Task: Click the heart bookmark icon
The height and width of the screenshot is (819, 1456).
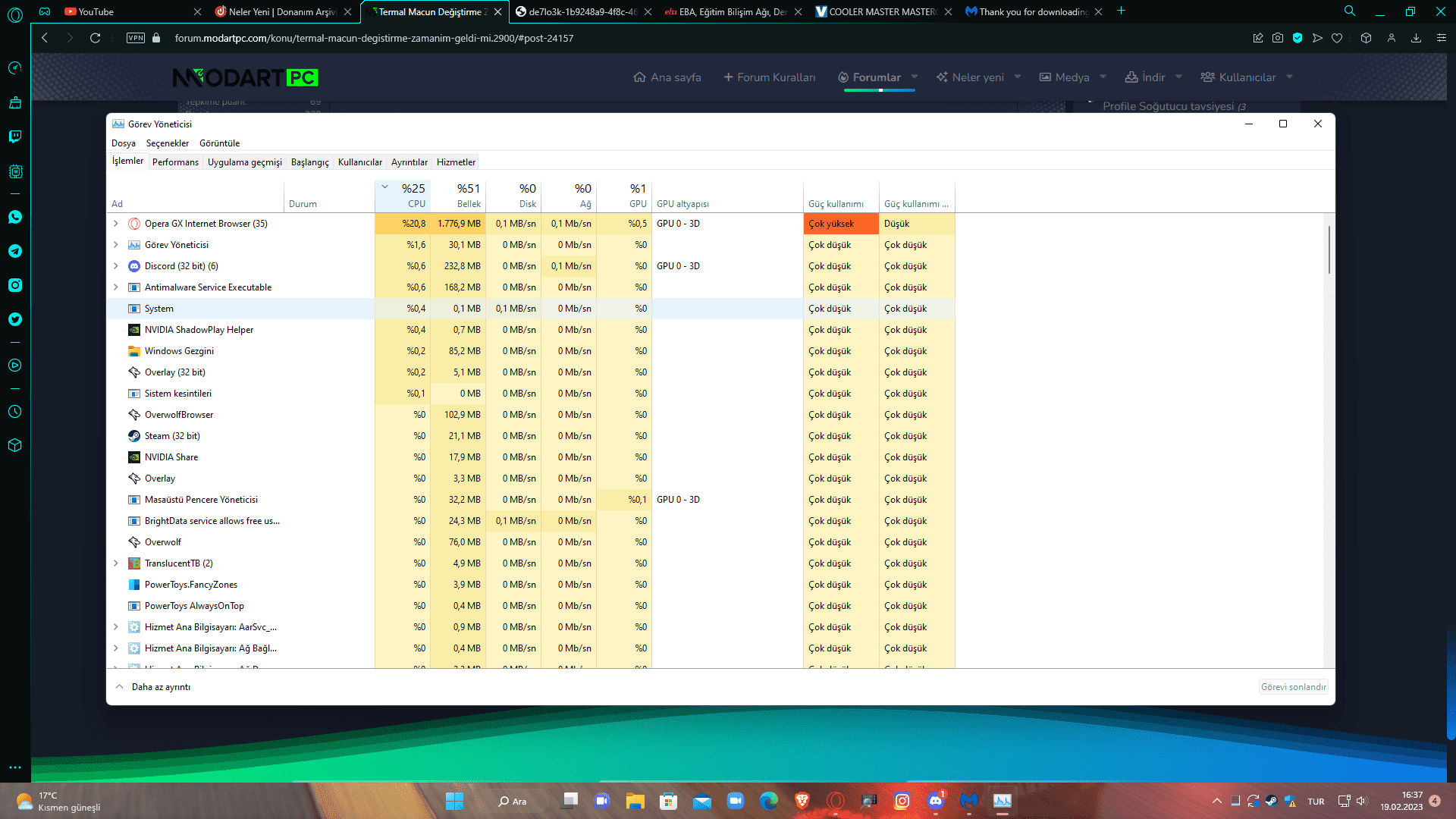Action: pos(1337,38)
